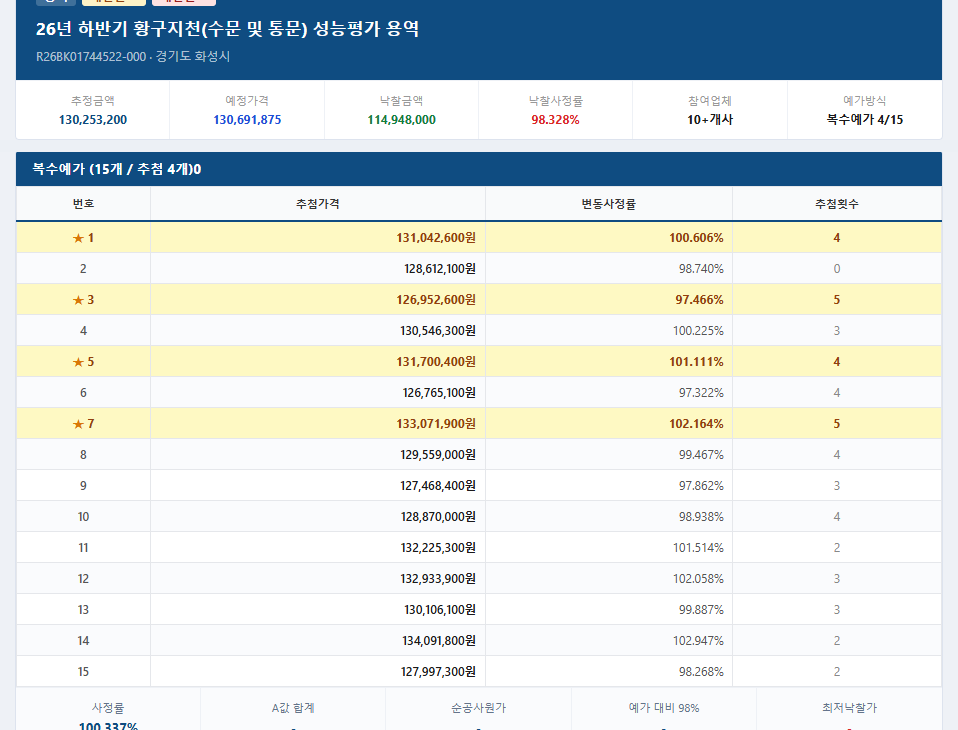Click the price 130,106,100원
This screenshot has height=730, width=958.
440,610
